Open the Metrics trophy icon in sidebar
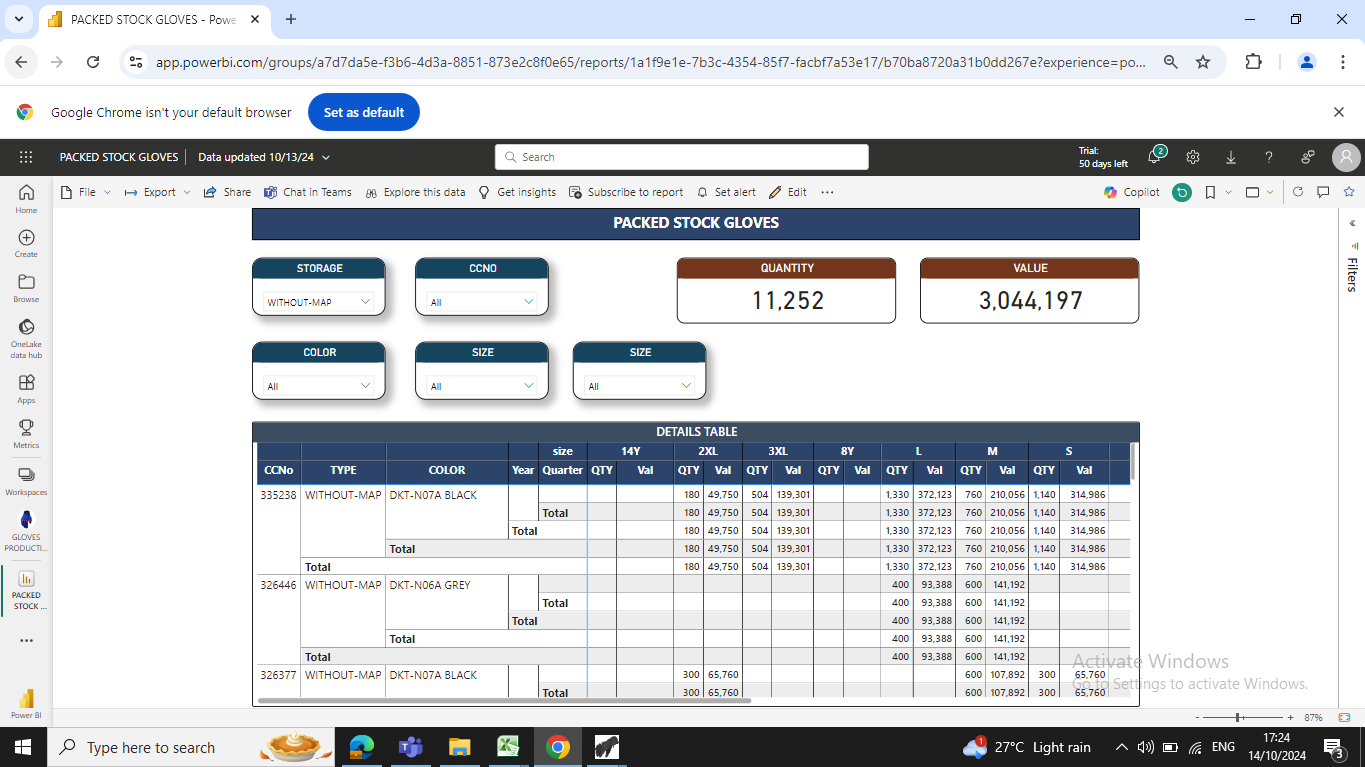 click(x=26, y=431)
